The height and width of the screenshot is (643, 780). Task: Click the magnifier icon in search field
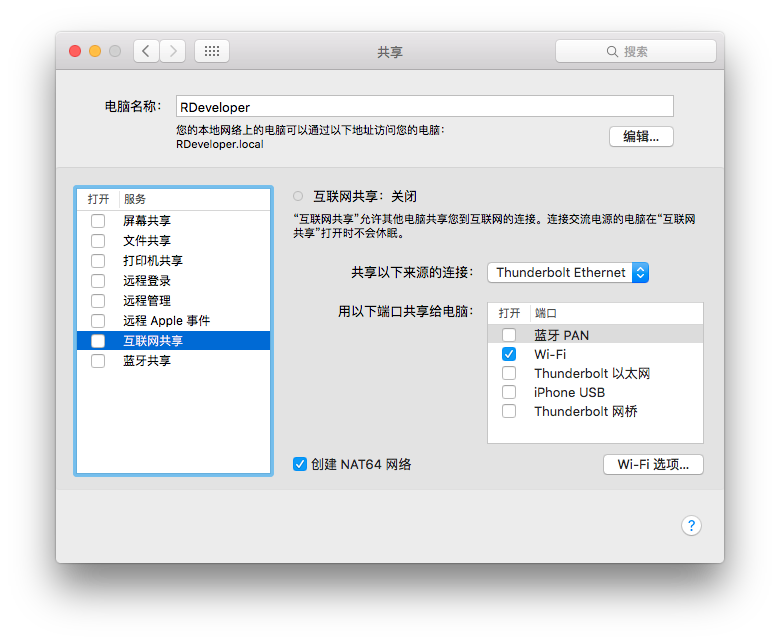(612, 52)
